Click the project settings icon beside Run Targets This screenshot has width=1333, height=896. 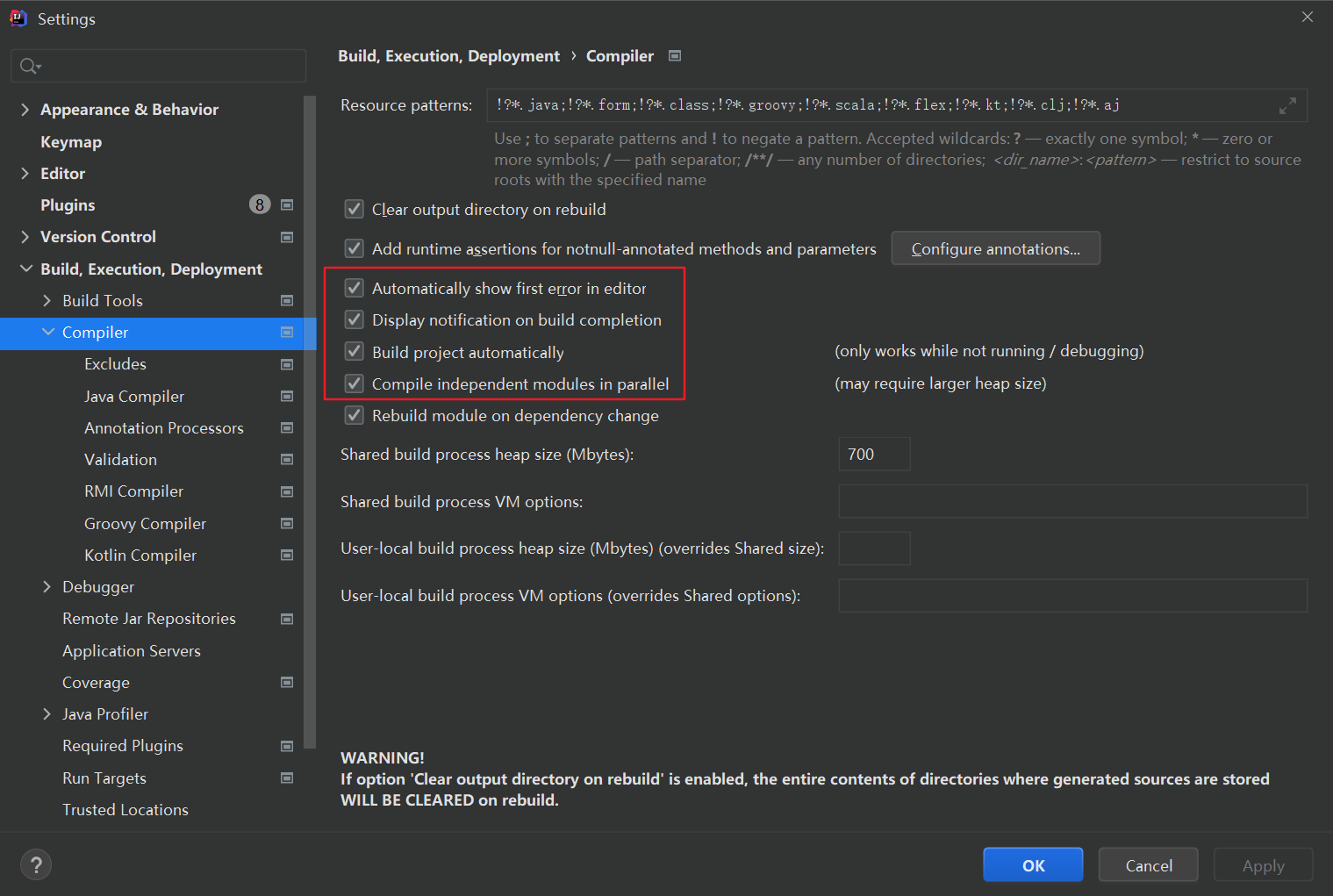[x=287, y=778]
